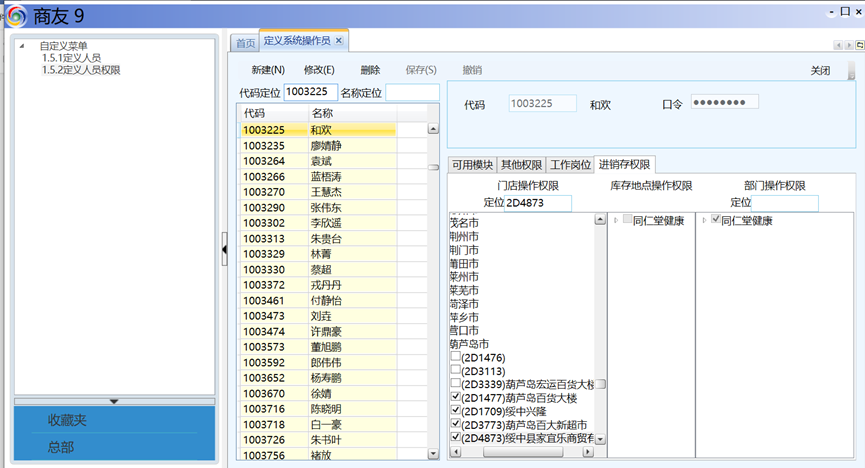
Task: Expand 同仁堂健康 node in 部门操作权限
Action: pyautogui.click(x=704, y=220)
